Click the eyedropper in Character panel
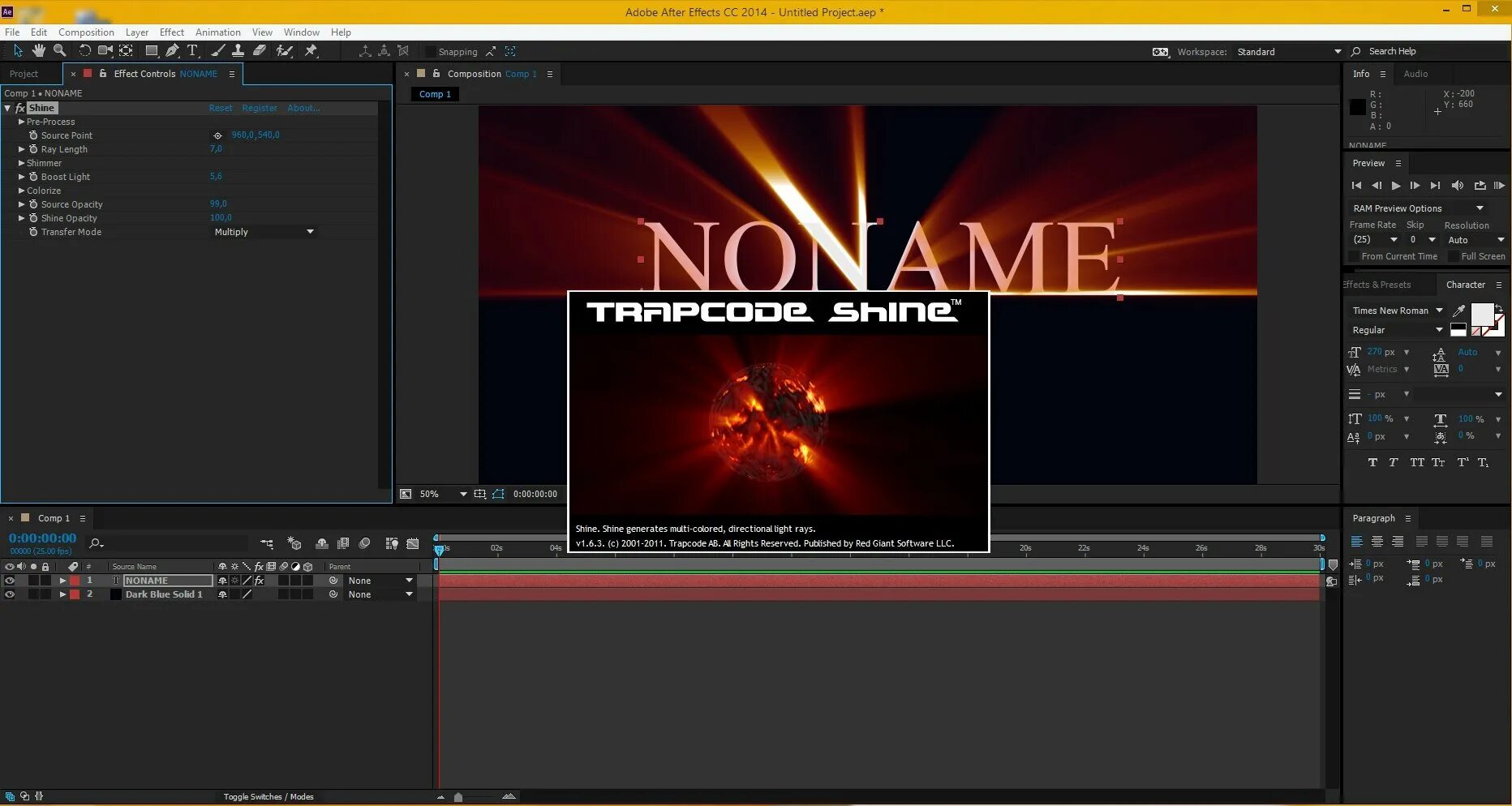 click(1458, 311)
